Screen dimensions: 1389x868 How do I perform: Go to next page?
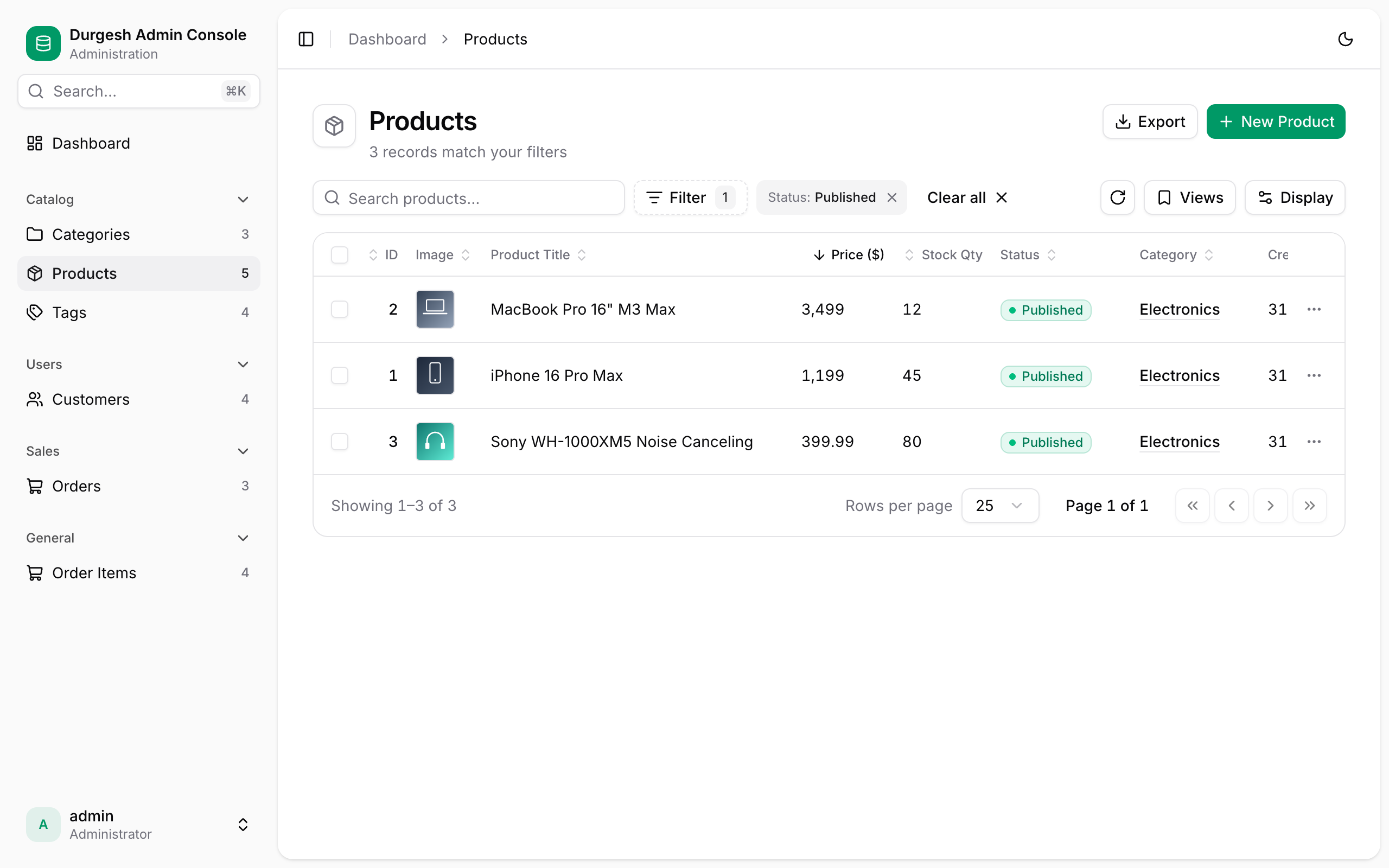click(x=1270, y=506)
